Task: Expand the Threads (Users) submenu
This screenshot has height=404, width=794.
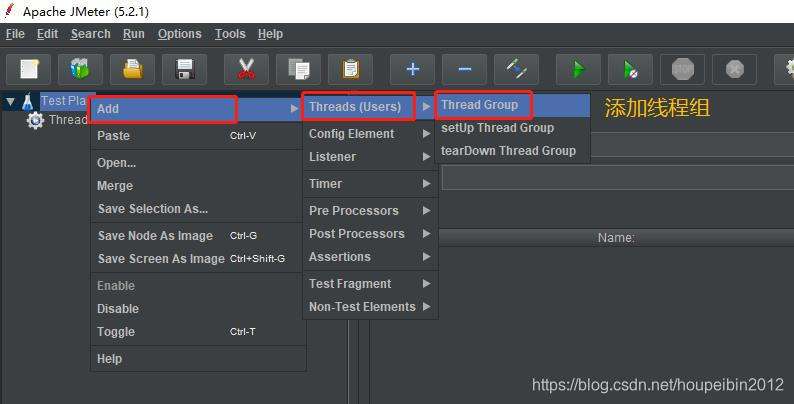Action: coord(370,107)
